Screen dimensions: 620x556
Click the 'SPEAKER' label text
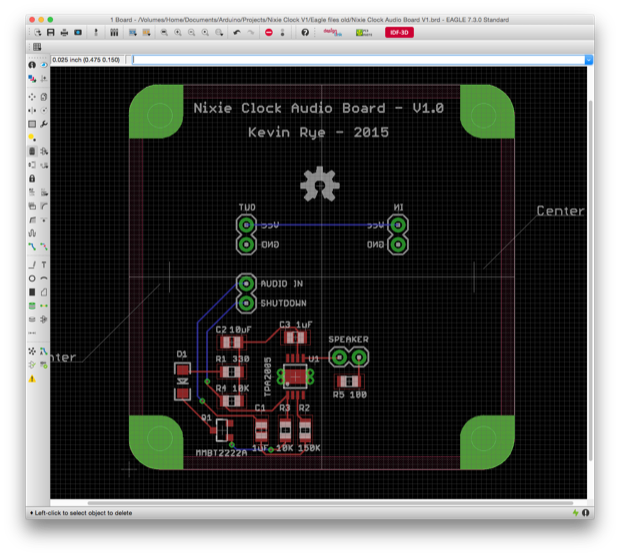pyautogui.click(x=348, y=339)
